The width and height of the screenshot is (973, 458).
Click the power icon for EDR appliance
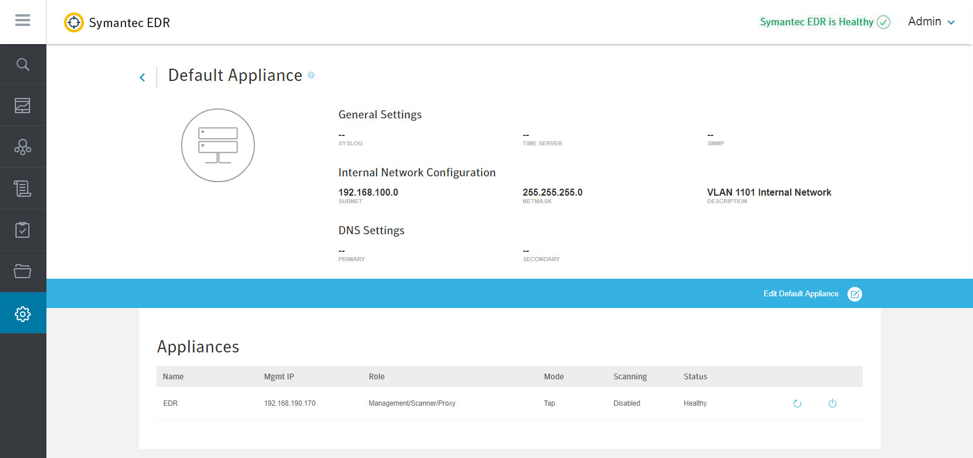click(832, 404)
